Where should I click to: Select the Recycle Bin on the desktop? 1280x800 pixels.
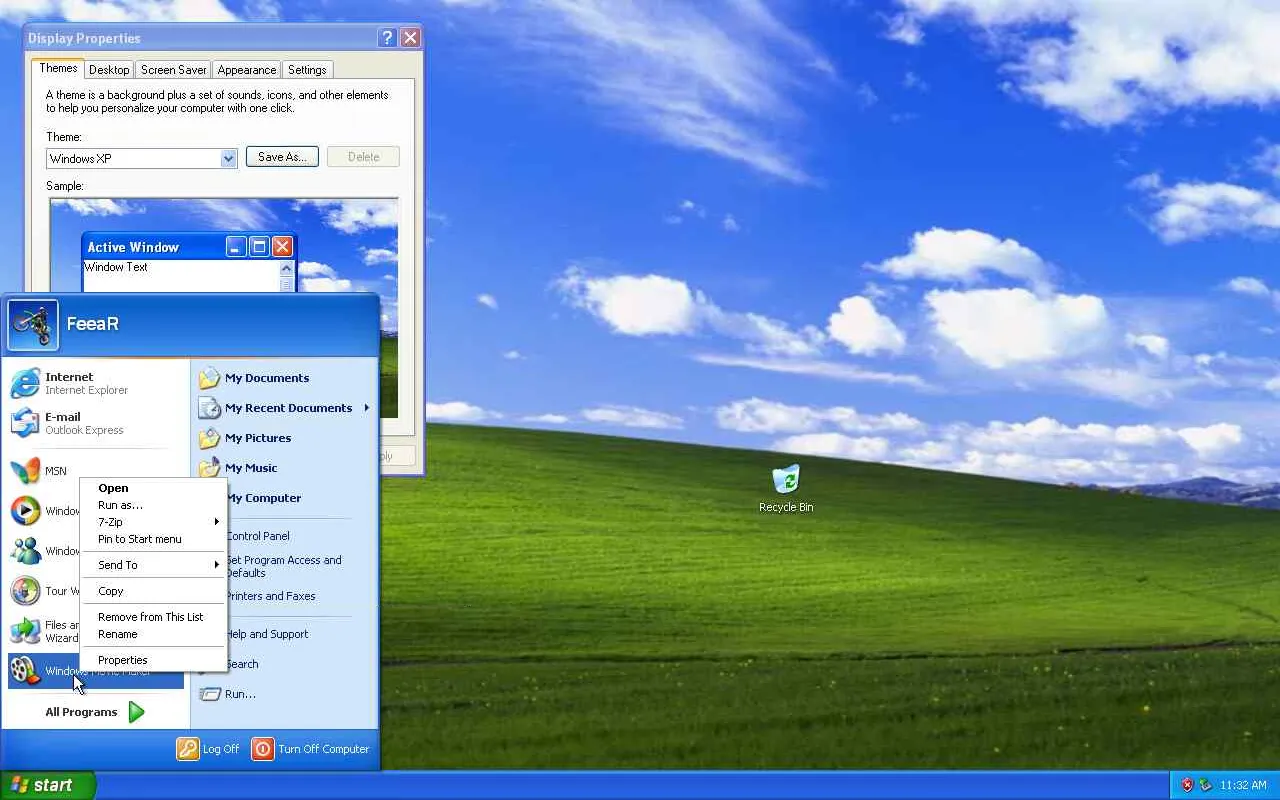786,488
